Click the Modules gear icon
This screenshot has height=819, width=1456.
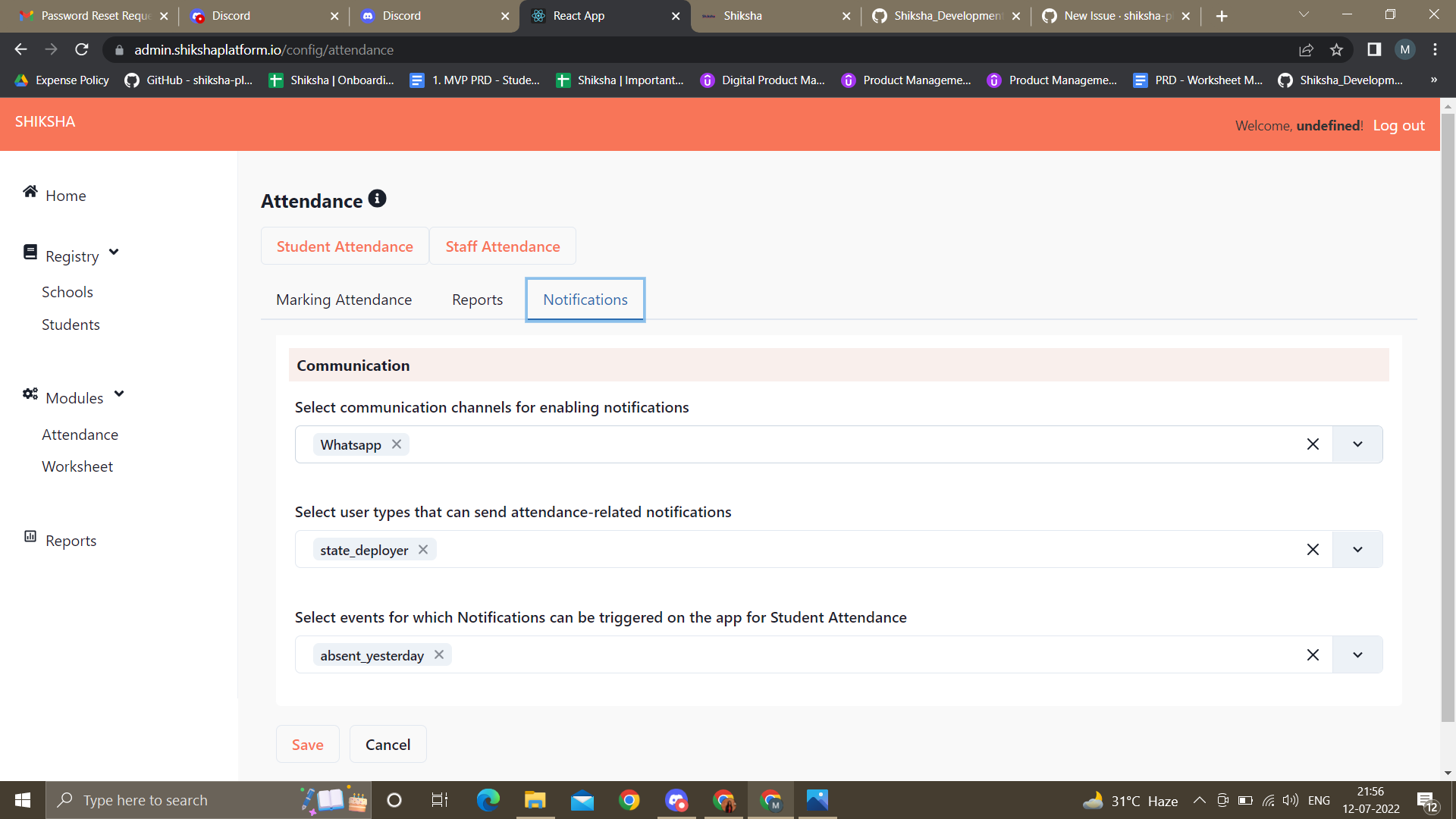(30, 394)
